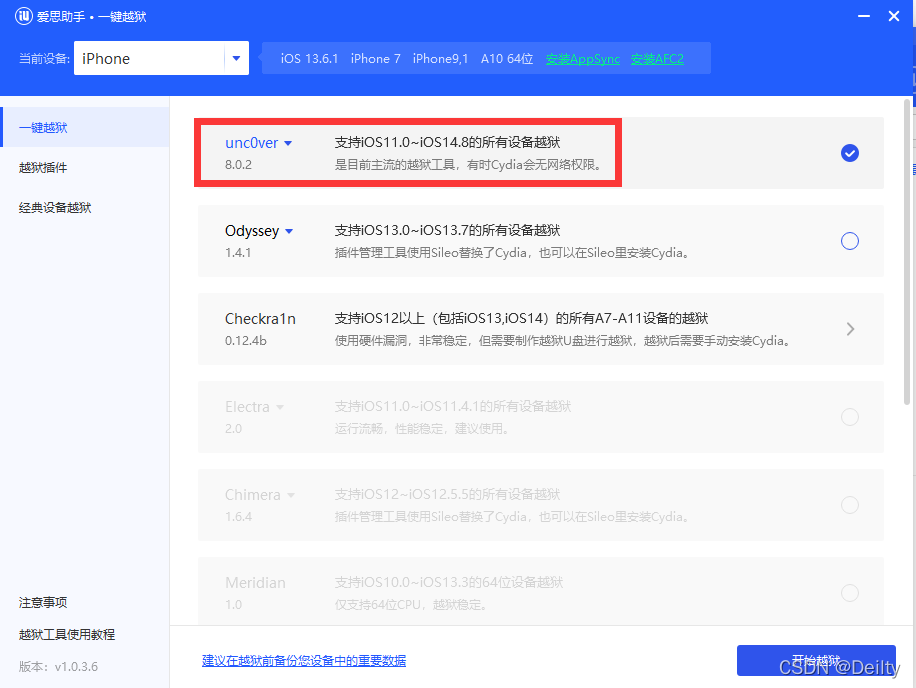The image size is (916, 688).
Task: Click the unc0ver tool name
Action: pyautogui.click(x=251, y=143)
